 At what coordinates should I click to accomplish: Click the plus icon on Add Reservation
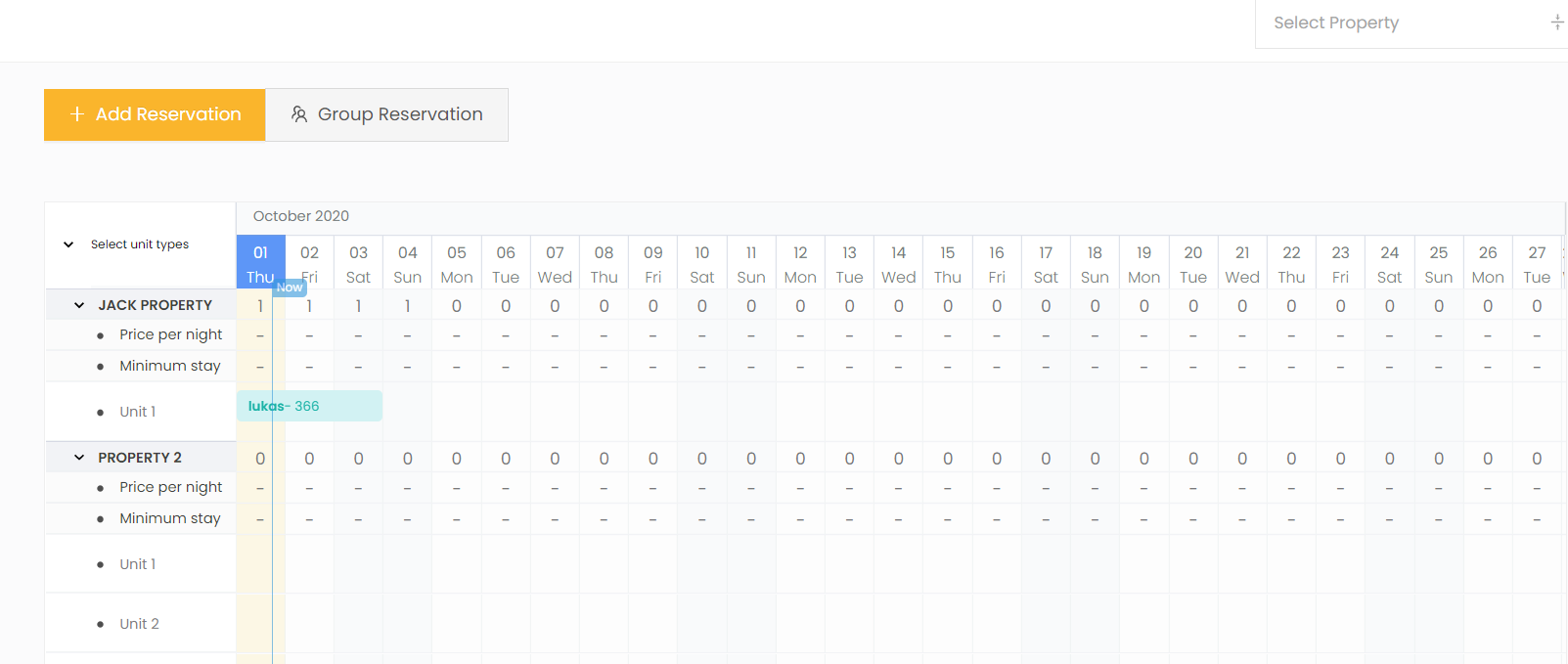pos(76,114)
